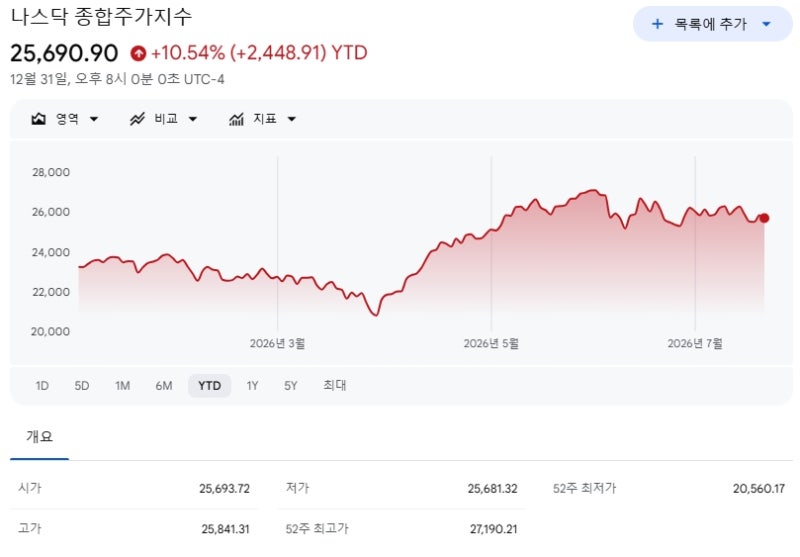Image resolution: width=800 pixels, height=557 pixels.
Task: Expand the 지표 dropdown arrow
Action: click(x=292, y=119)
